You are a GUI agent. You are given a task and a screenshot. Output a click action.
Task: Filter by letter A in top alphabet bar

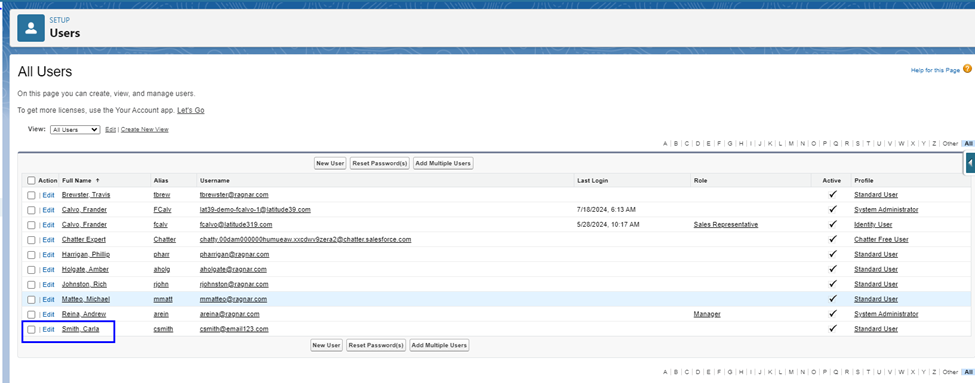(665, 144)
